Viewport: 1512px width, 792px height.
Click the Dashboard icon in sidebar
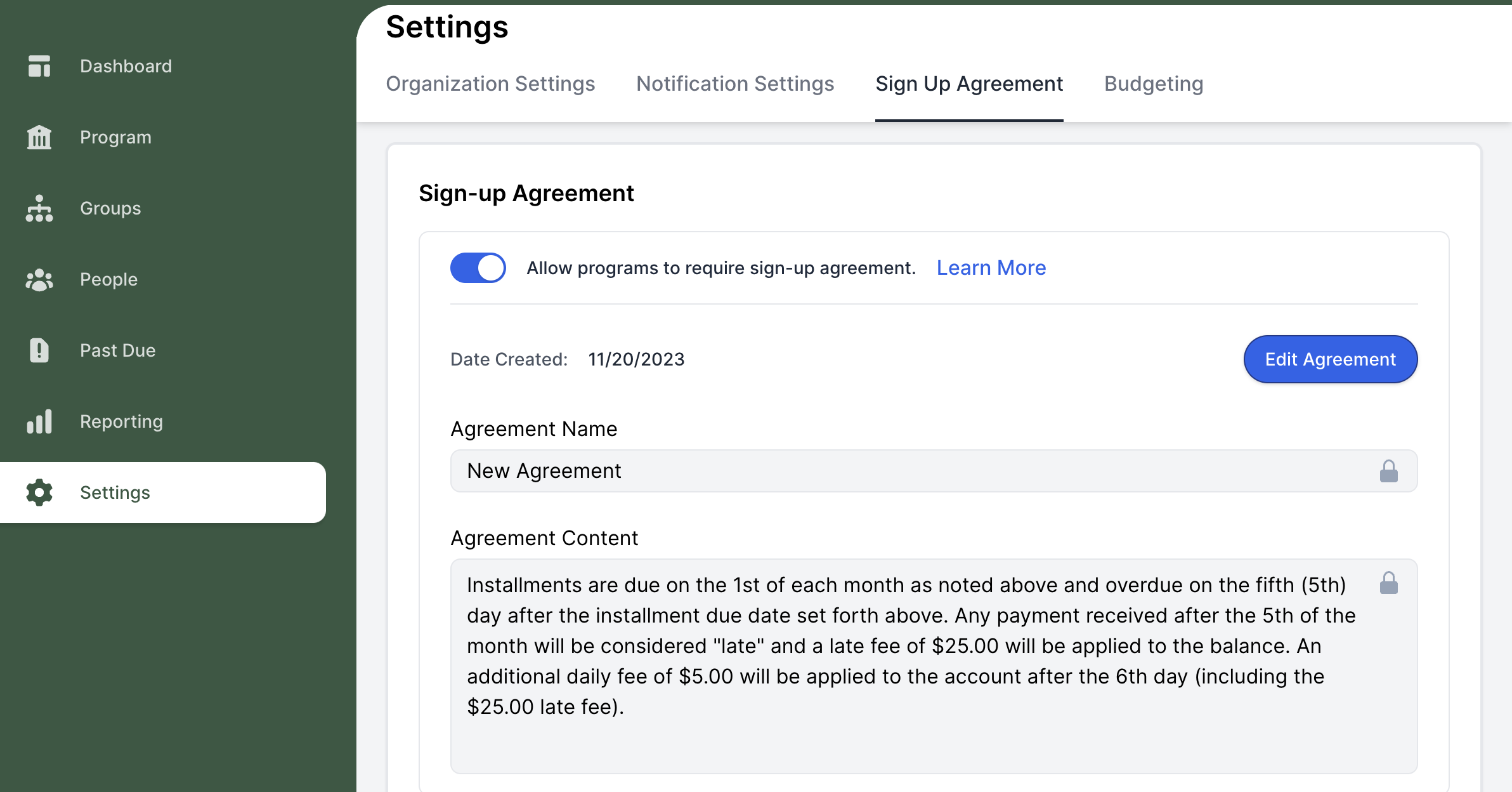pos(39,66)
